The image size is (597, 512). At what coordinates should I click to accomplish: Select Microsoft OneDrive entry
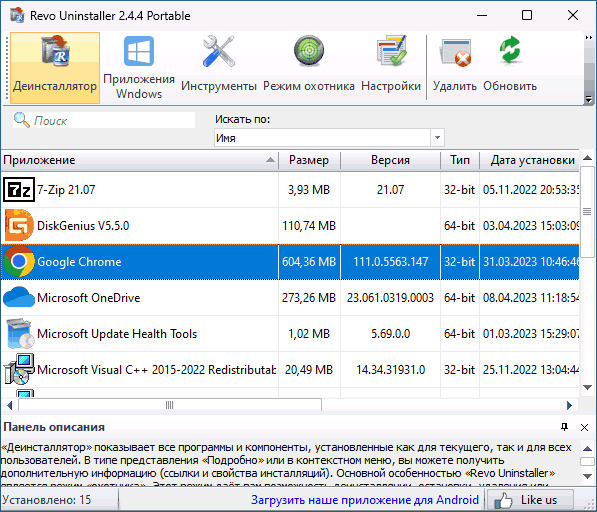290,298
